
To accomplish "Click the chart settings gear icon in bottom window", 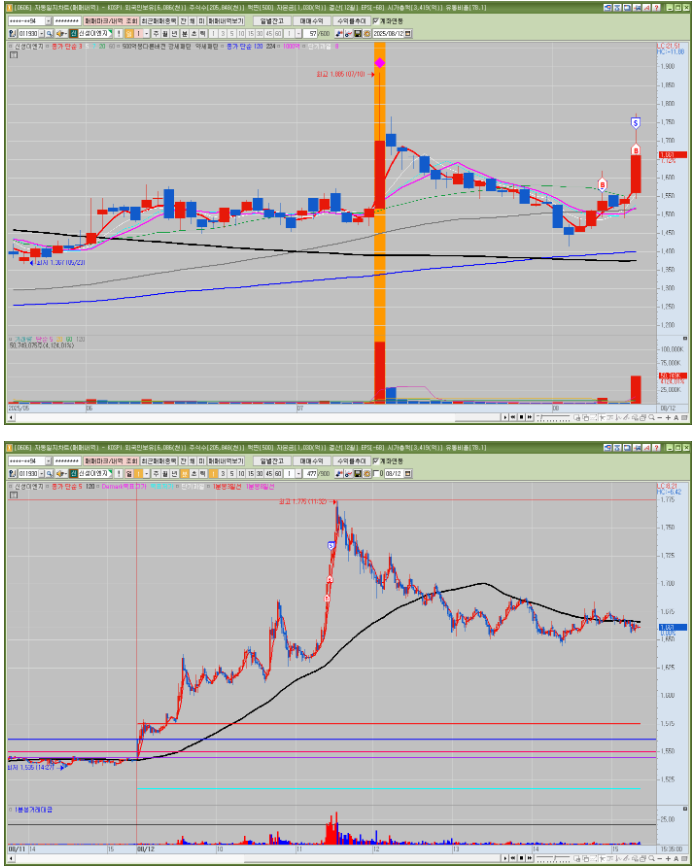I will click(x=367, y=474).
